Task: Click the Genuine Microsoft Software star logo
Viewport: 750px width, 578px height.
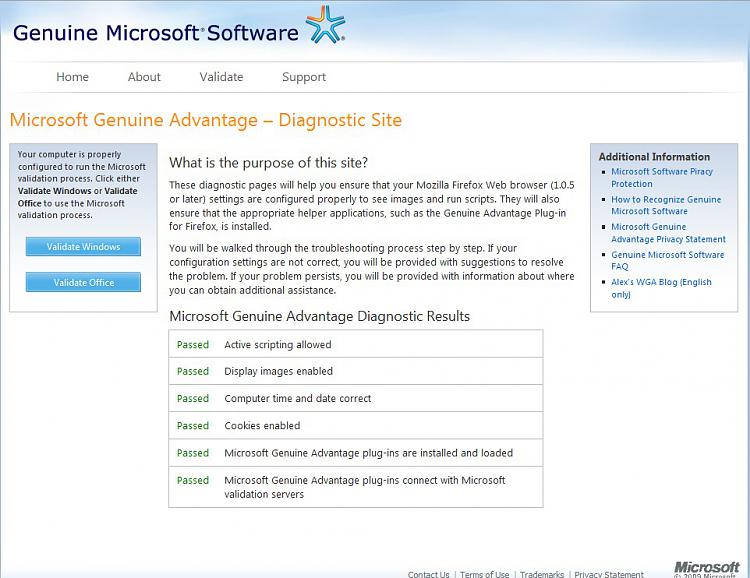Action: tap(326, 25)
